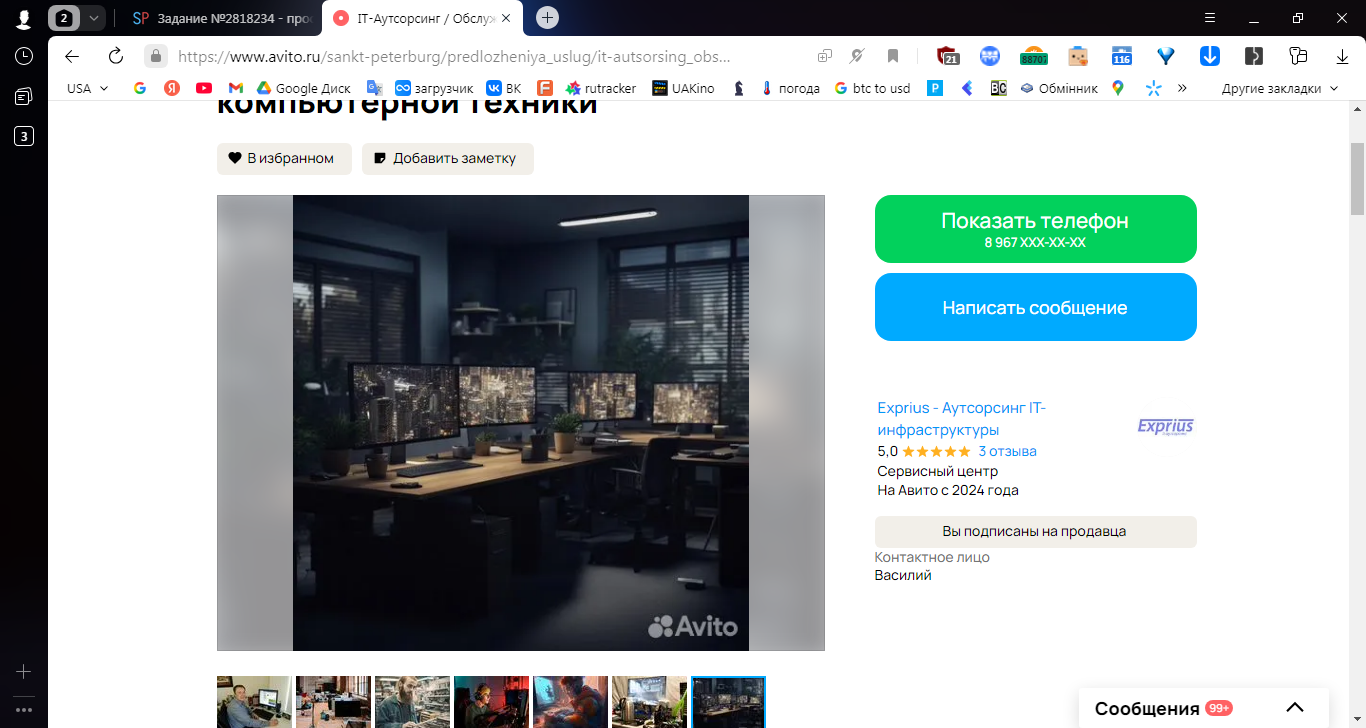Open the Google bookmark icon
1366x728 pixels.
coord(140,88)
